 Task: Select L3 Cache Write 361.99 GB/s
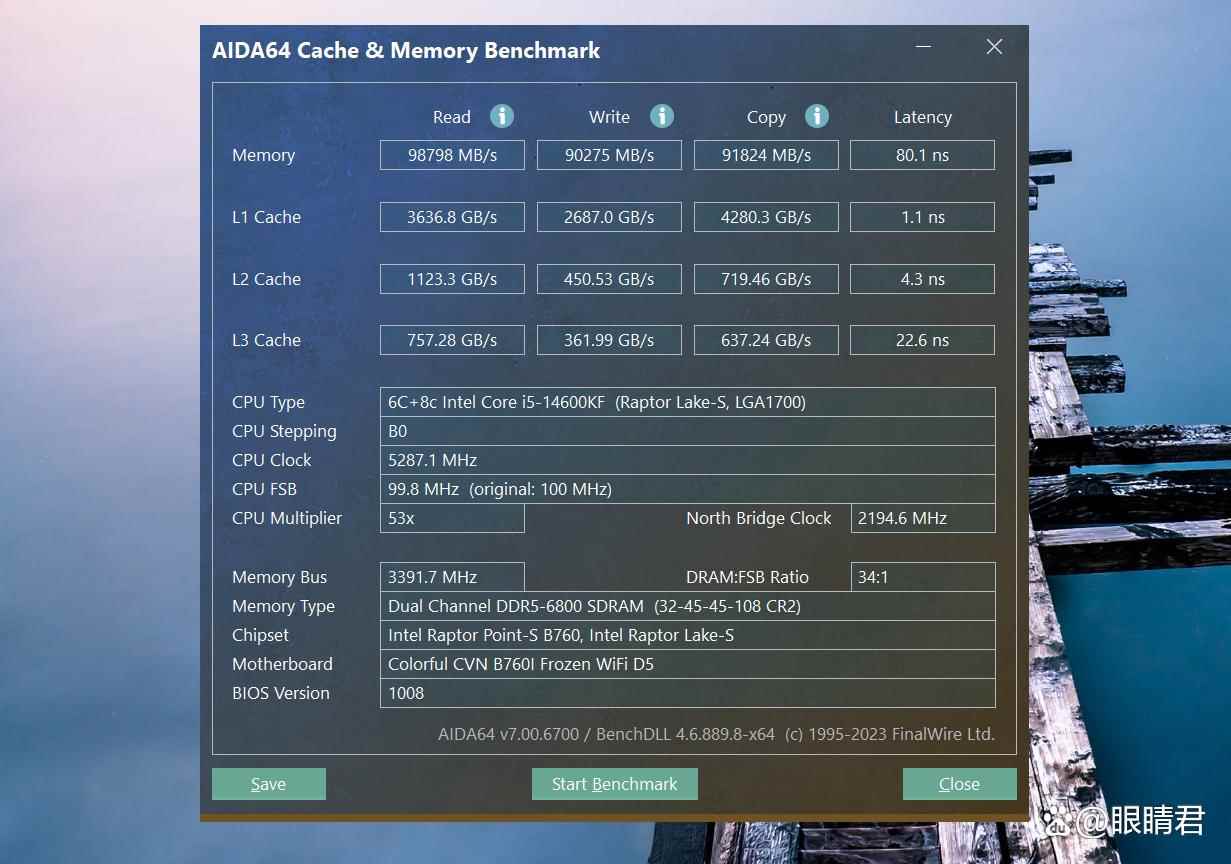[609, 340]
